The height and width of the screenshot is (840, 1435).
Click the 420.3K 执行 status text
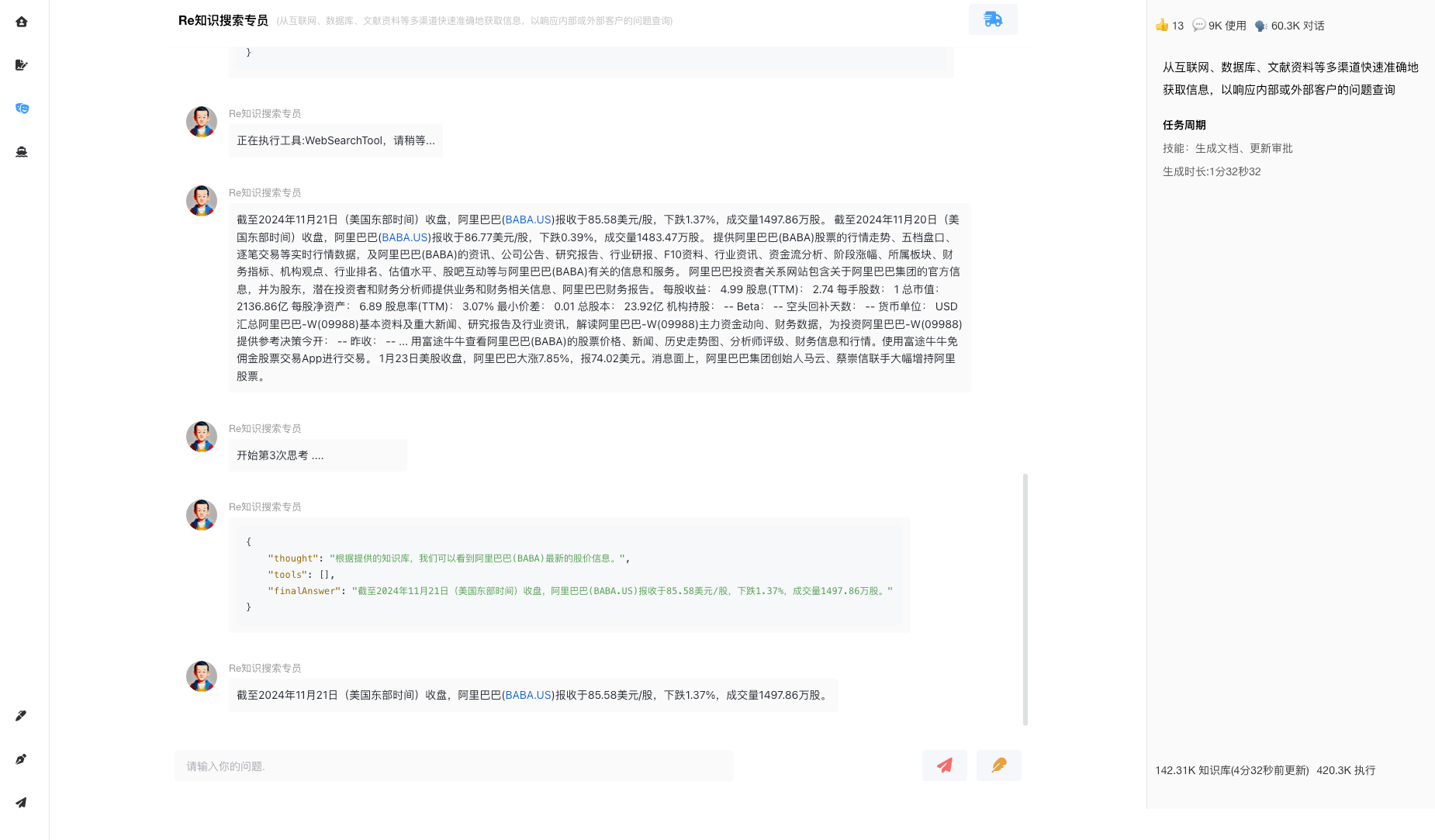(x=1346, y=770)
